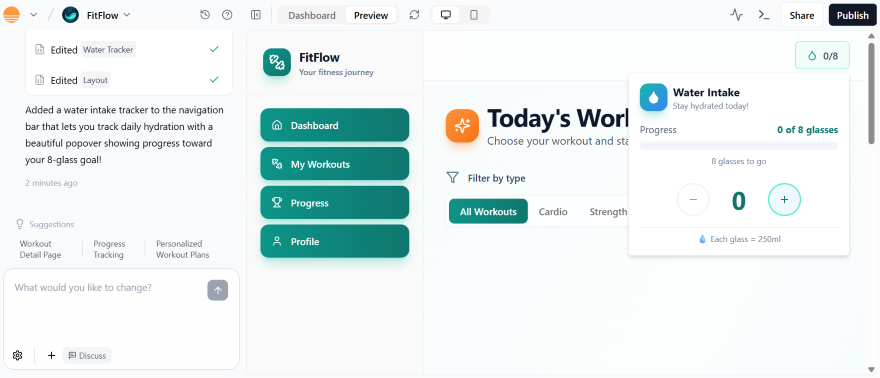
Task: Decrease glasses with the minus button
Action: point(693,200)
